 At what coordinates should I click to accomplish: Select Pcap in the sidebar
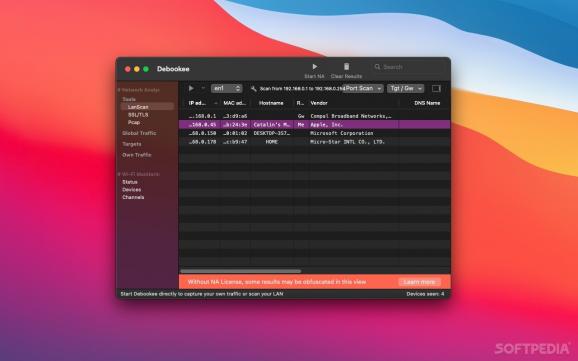point(134,122)
